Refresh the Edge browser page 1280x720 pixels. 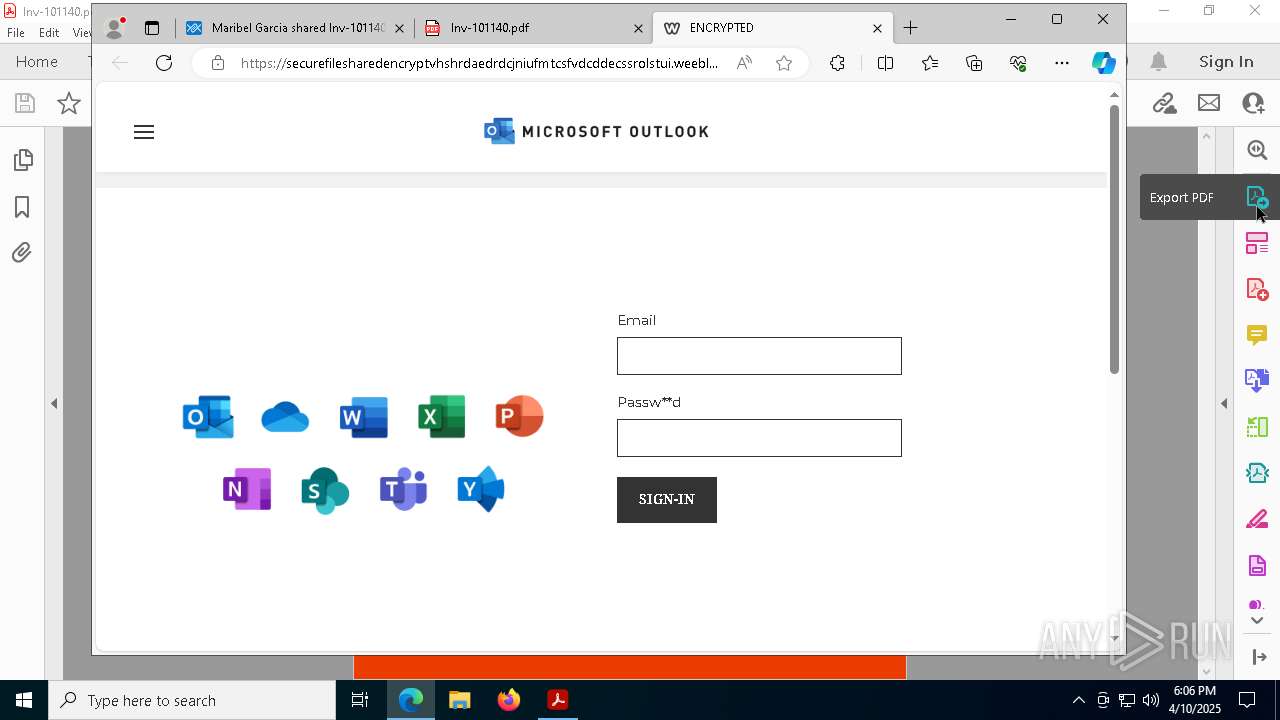click(x=164, y=63)
